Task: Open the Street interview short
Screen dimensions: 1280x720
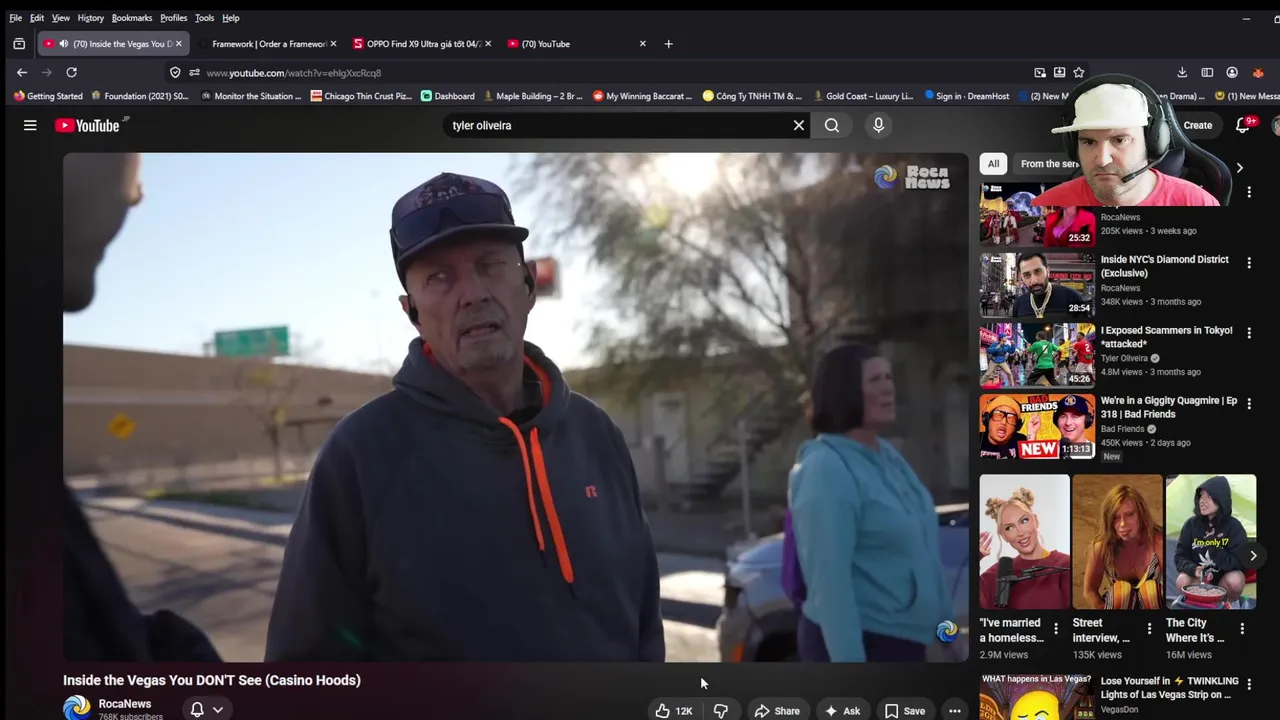Action: tap(1117, 541)
